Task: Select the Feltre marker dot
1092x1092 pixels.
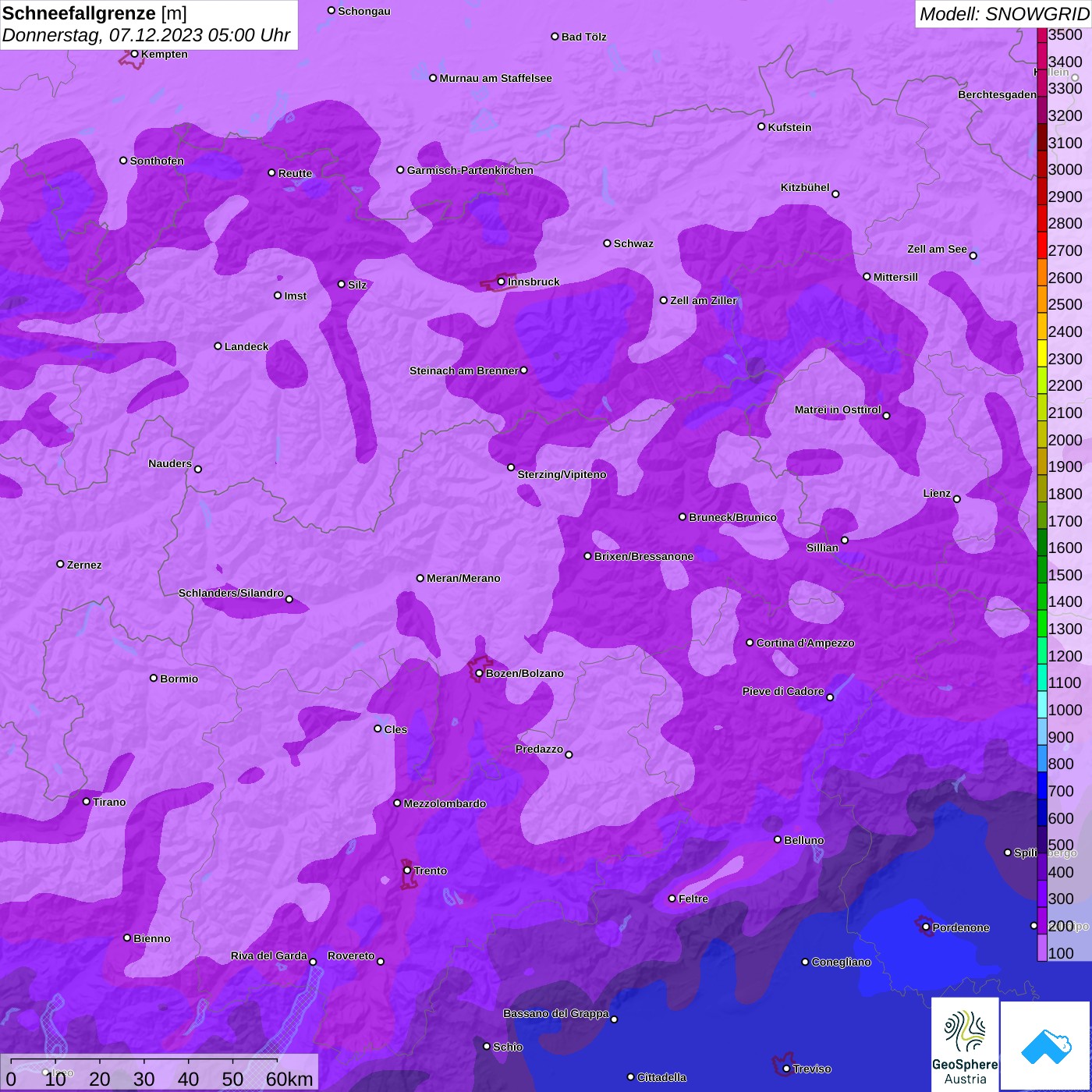Action: point(672,899)
